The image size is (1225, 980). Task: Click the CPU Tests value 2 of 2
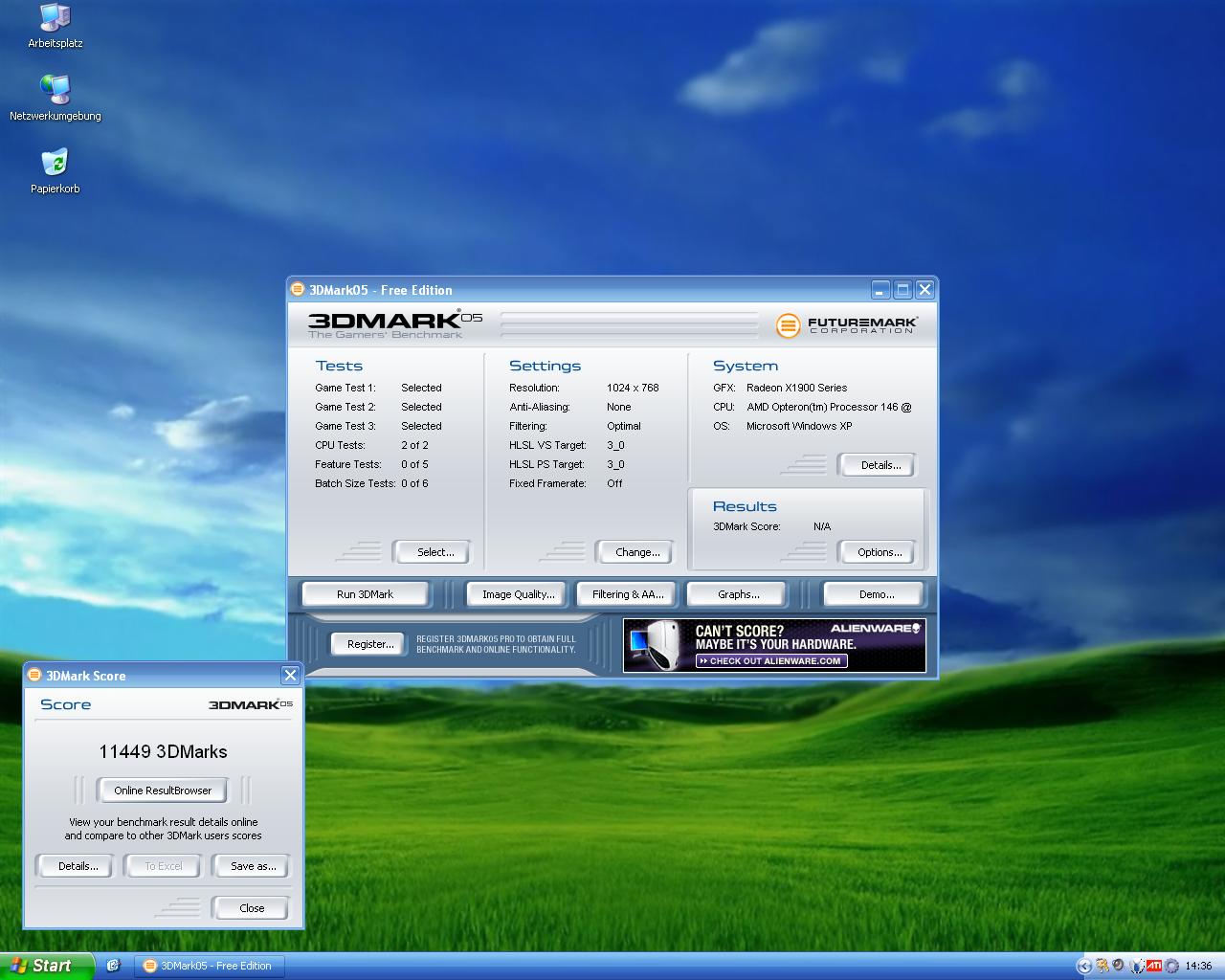click(x=414, y=445)
